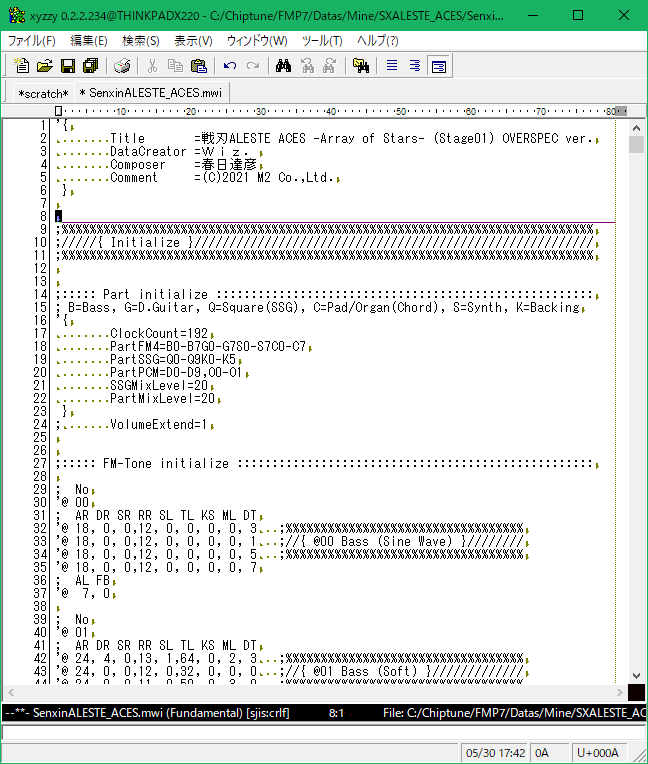Select the wrap at column icon
The height and width of the screenshot is (764, 648).
tap(415, 66)
